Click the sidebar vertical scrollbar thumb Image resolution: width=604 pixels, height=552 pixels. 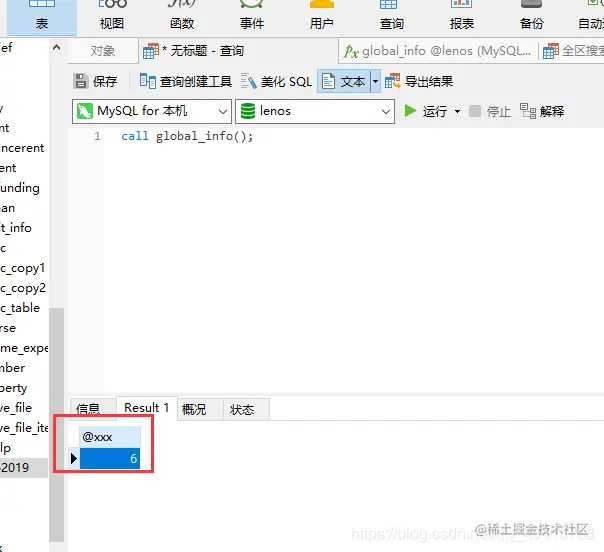point(56,424)
